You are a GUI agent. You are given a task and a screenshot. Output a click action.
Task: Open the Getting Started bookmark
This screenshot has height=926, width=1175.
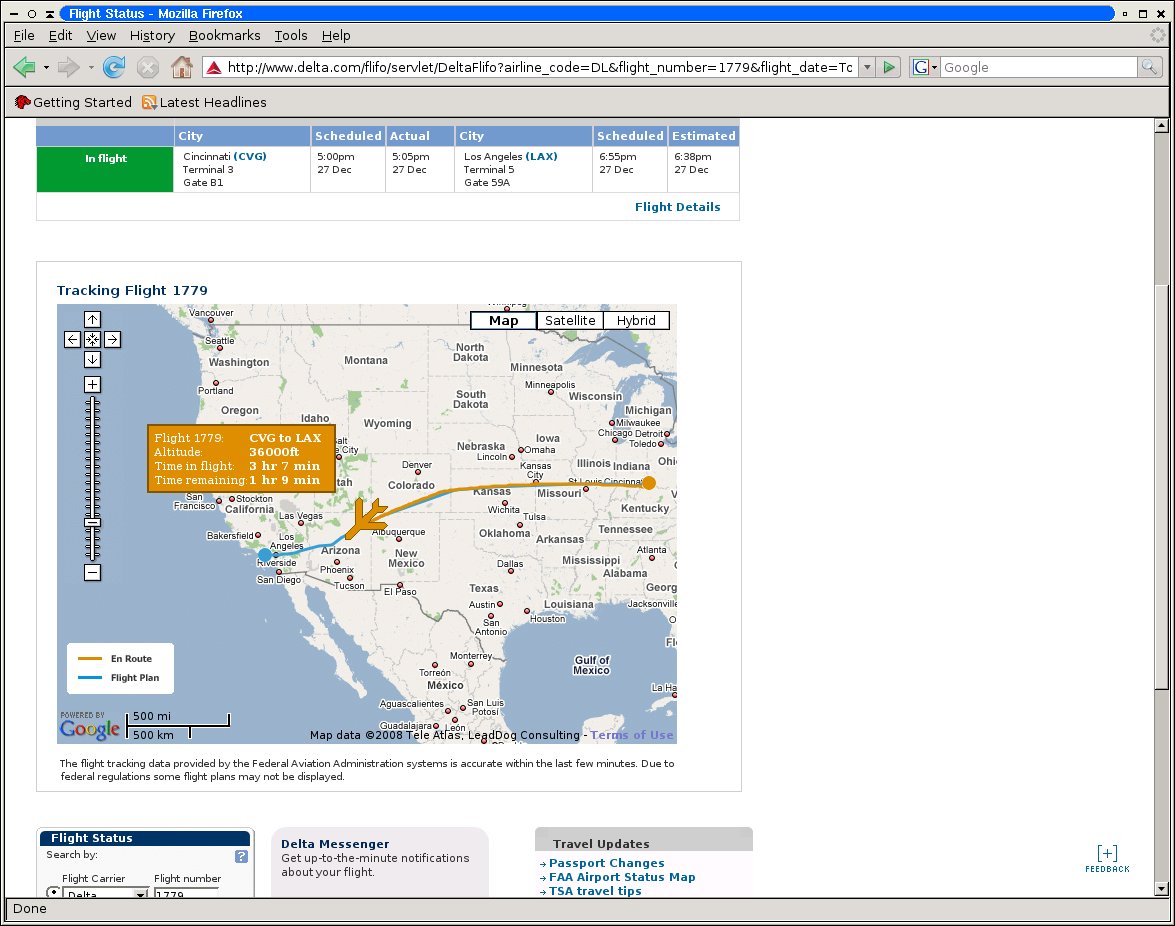point(73,103)
